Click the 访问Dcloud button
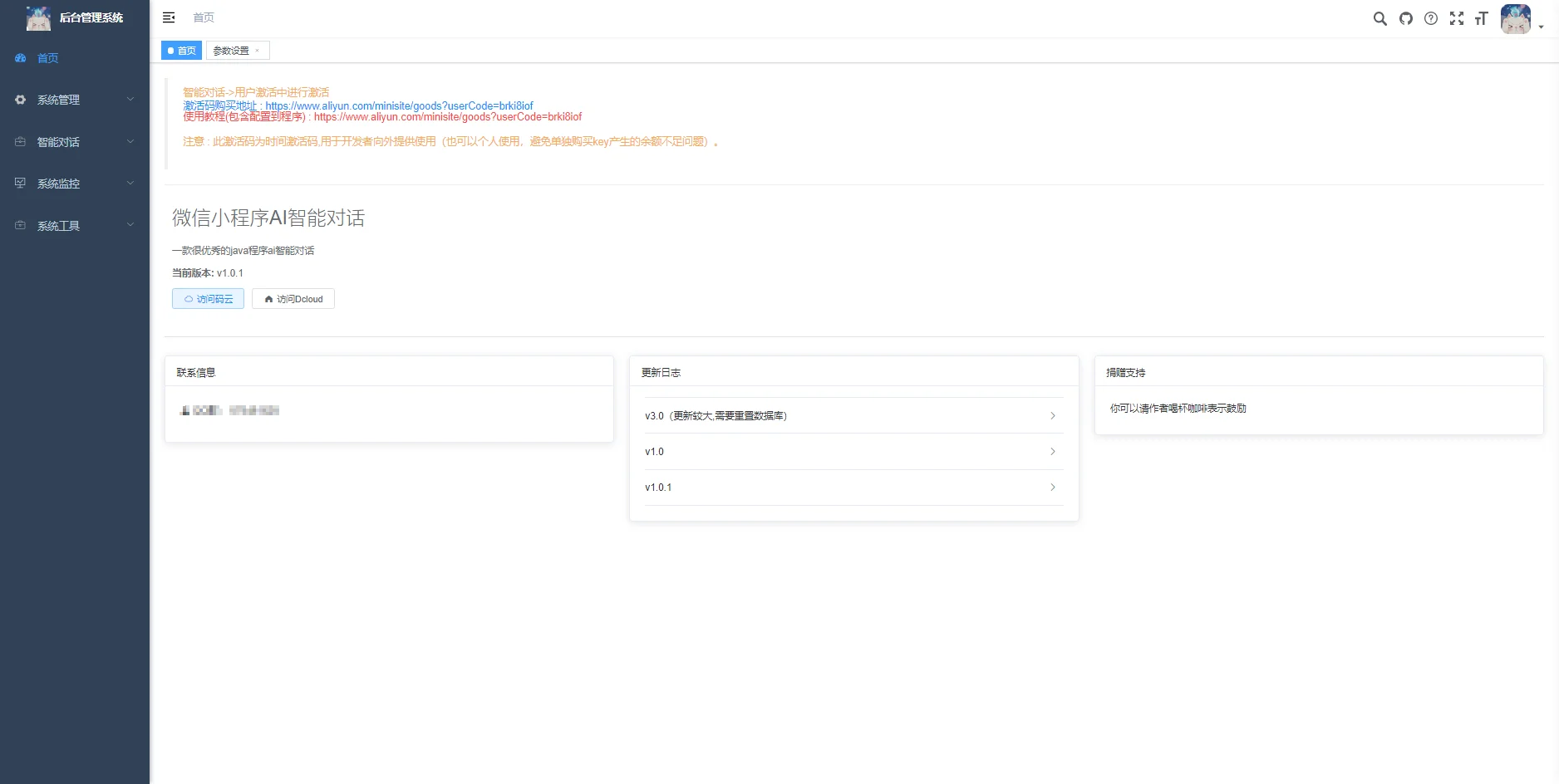The height and width of the screenshot is (784, 1559). [x=293, y=299]
